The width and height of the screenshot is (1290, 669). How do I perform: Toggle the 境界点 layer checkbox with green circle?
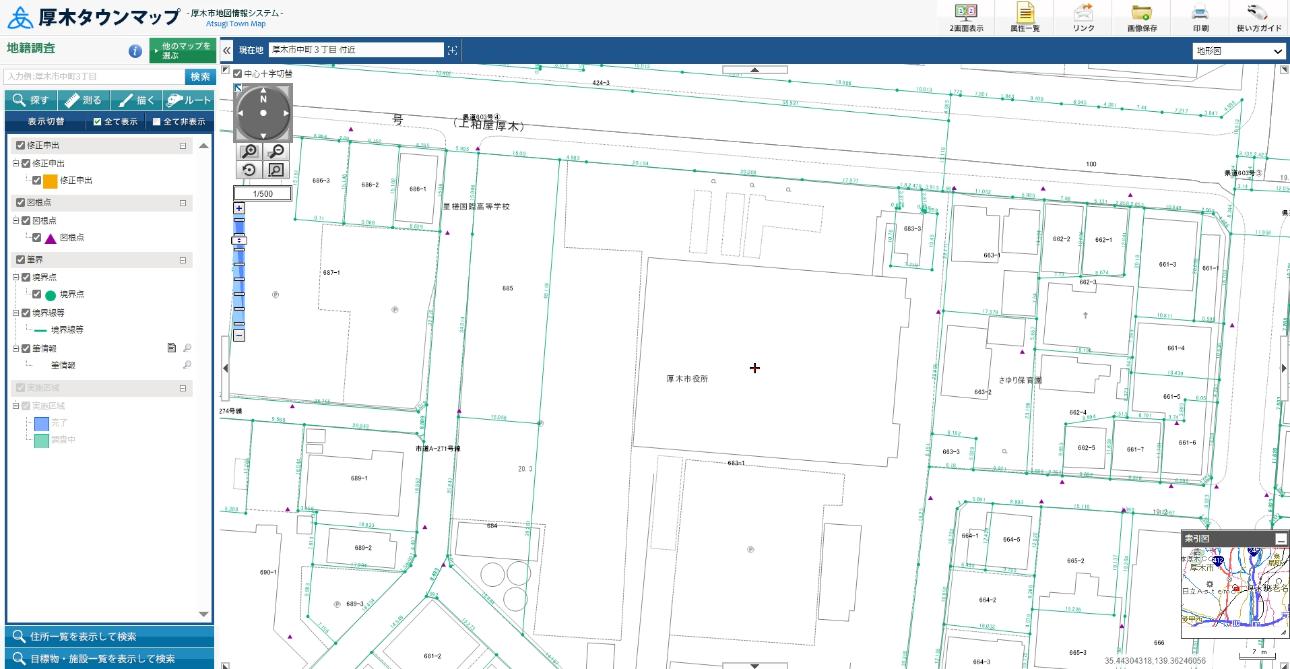[36, 295]
